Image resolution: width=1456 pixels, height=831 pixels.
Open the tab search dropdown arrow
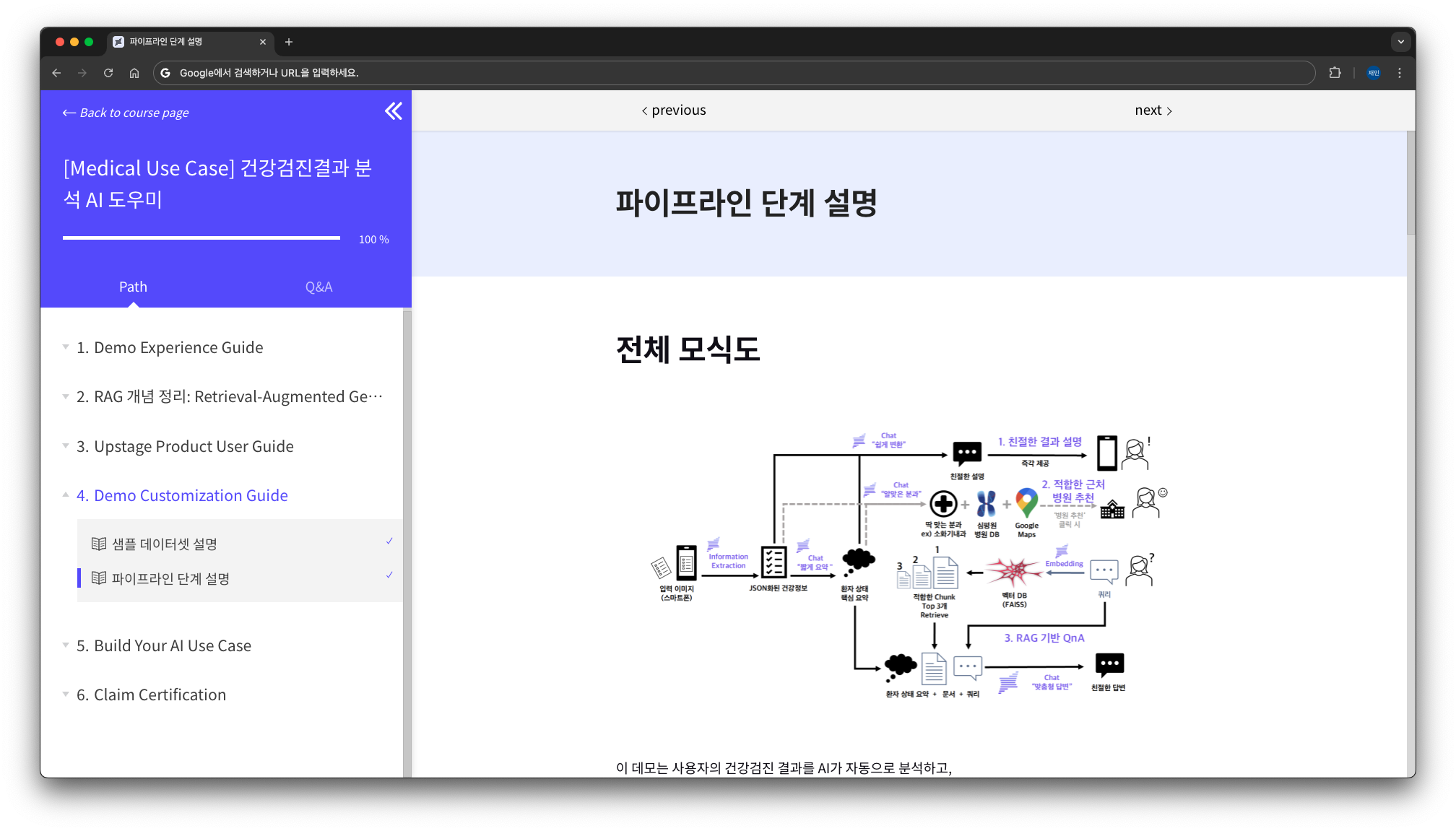(1400, 42)
